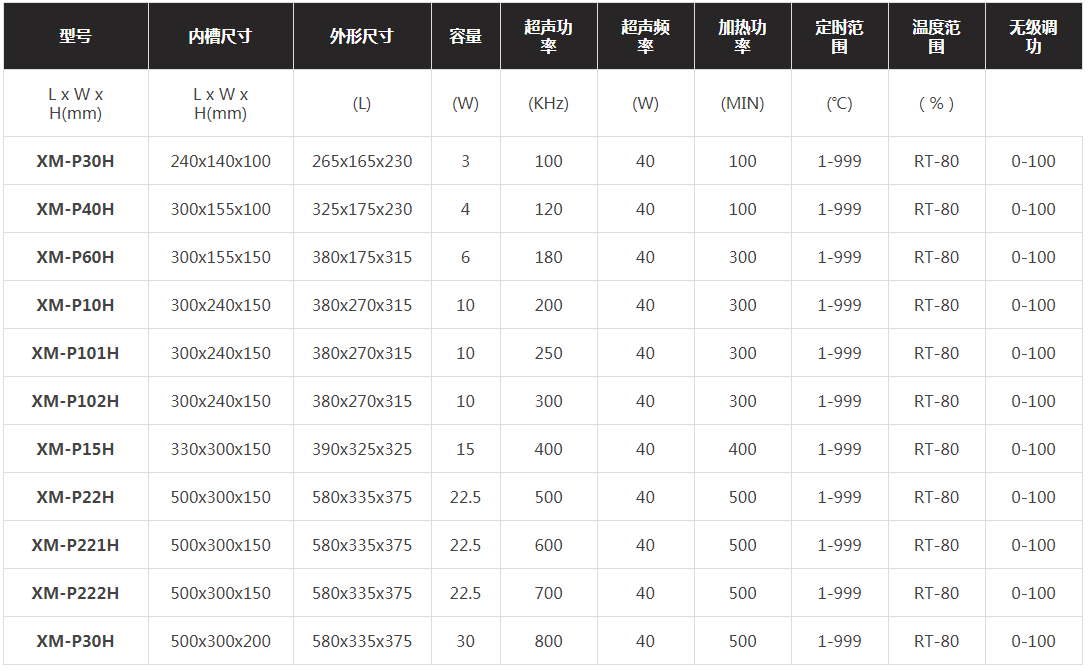Image resolution: width=1089 pixels, height=671 pixels.
Task: Select the XM-P40H model cell
Action: pos(76,209)
